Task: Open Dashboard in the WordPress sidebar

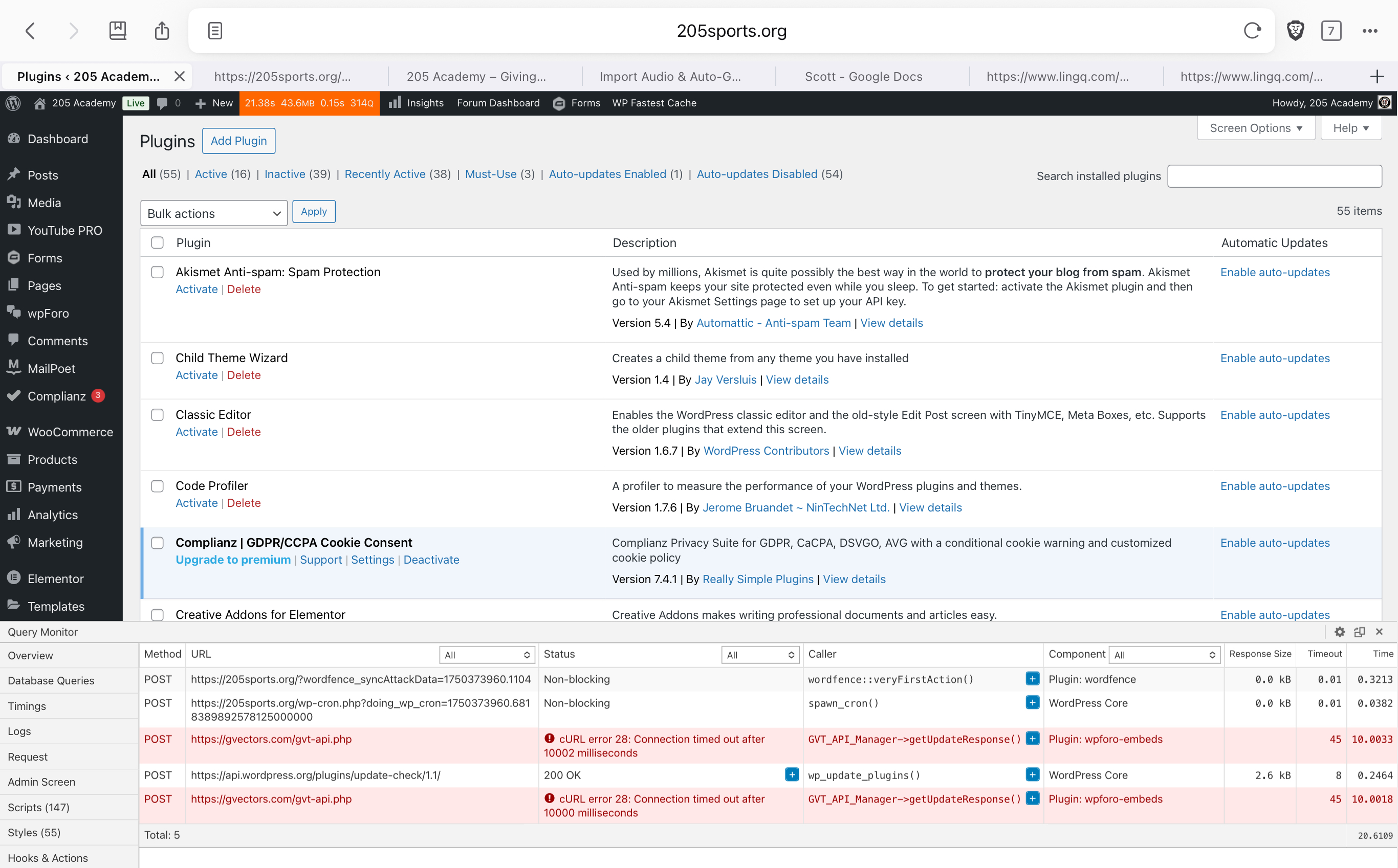Action: 57,138
